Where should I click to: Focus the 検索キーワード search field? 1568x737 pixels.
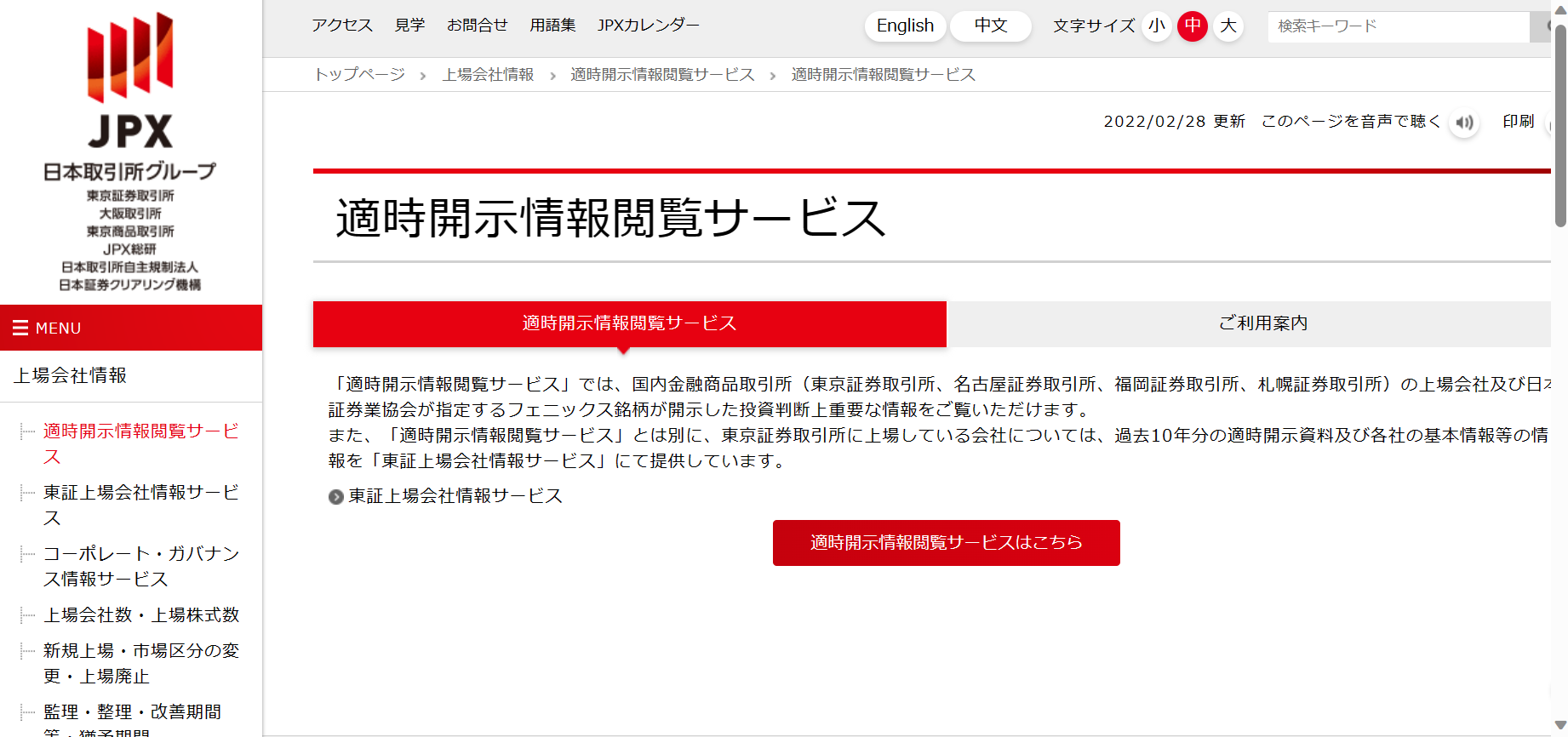(1399, 26)
